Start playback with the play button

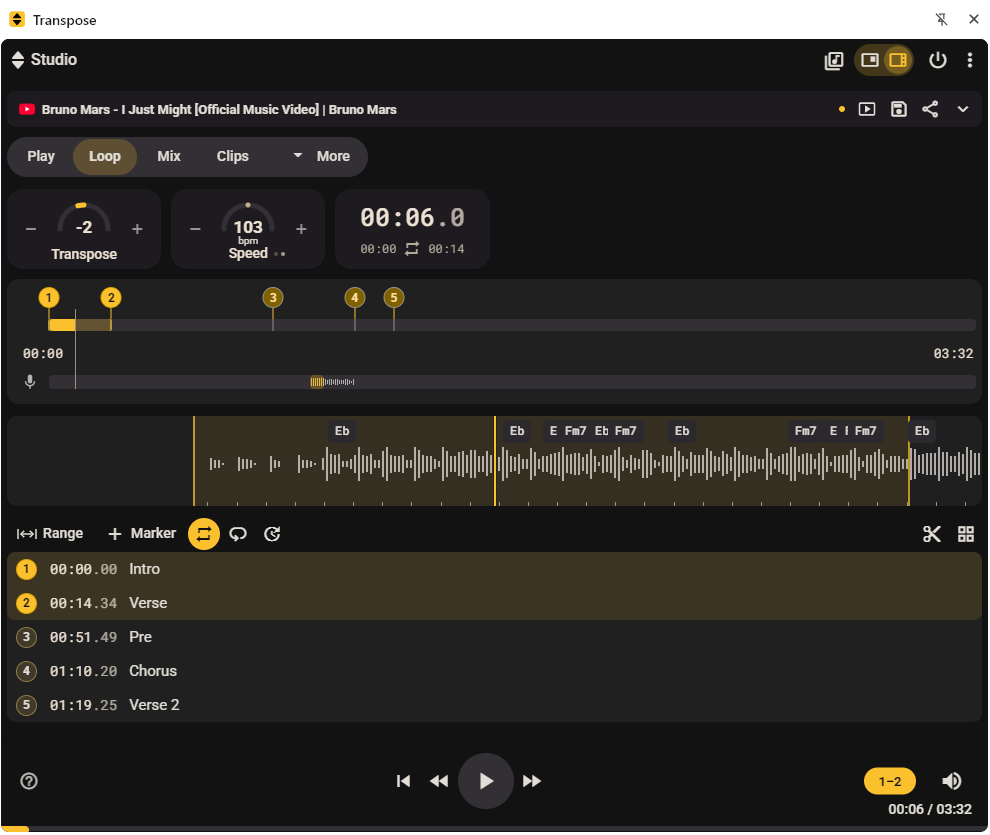coord(486,781)
